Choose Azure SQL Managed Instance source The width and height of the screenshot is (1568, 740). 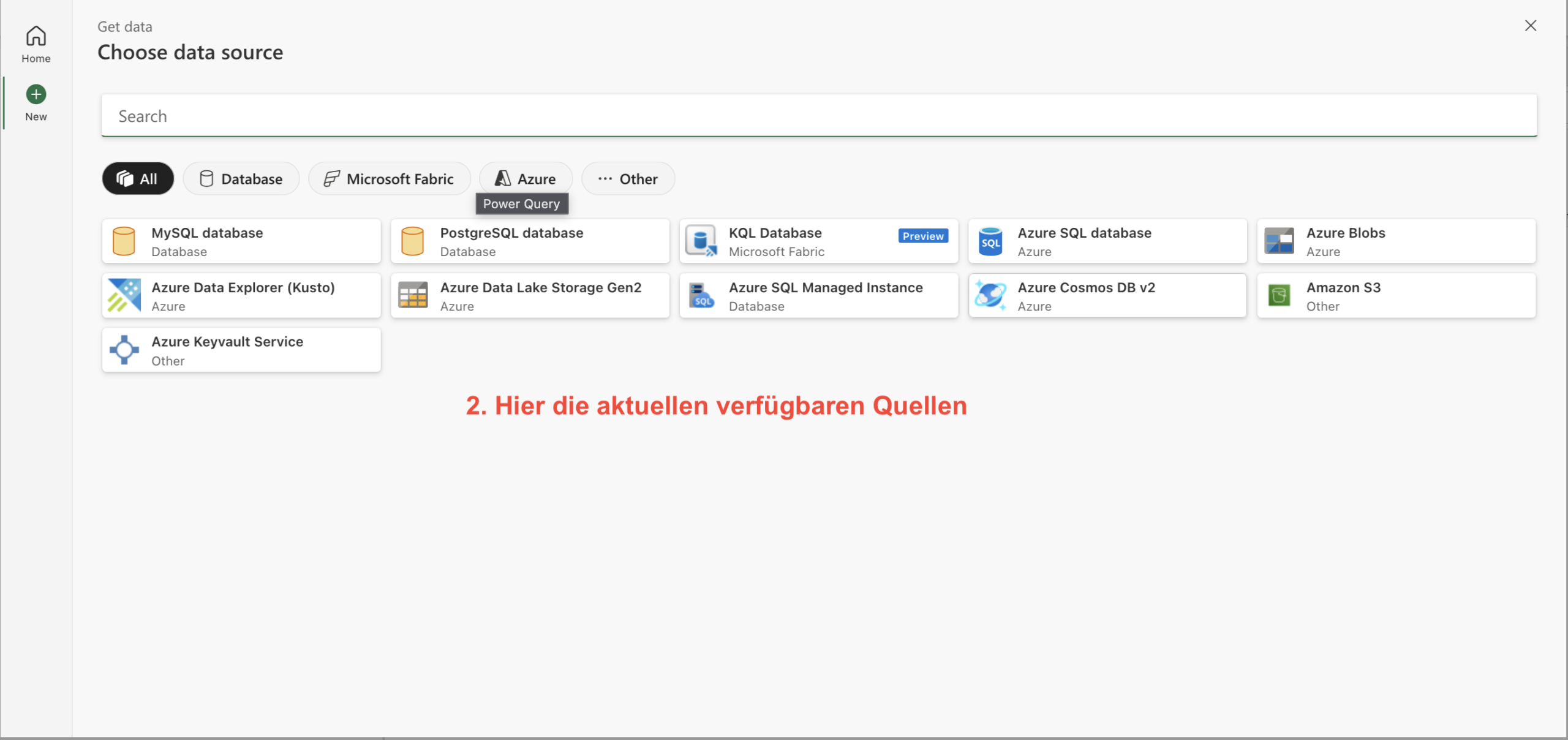pos(818,295)
